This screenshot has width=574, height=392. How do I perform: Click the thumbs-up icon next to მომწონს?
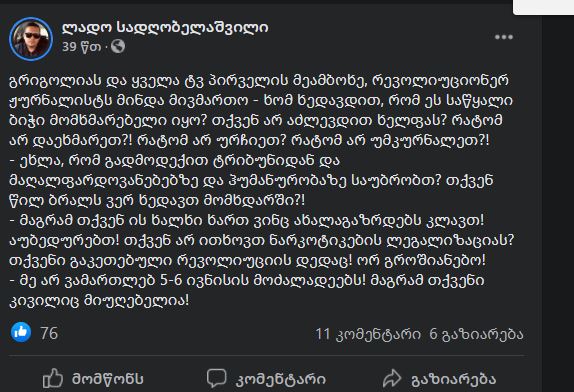point(53,378)
